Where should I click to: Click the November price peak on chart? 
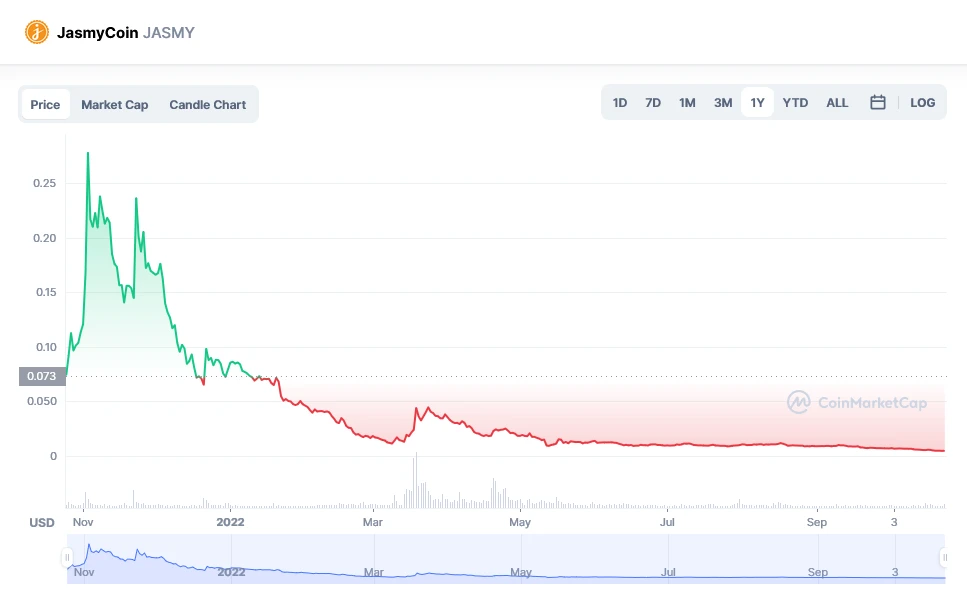[88, 153]
